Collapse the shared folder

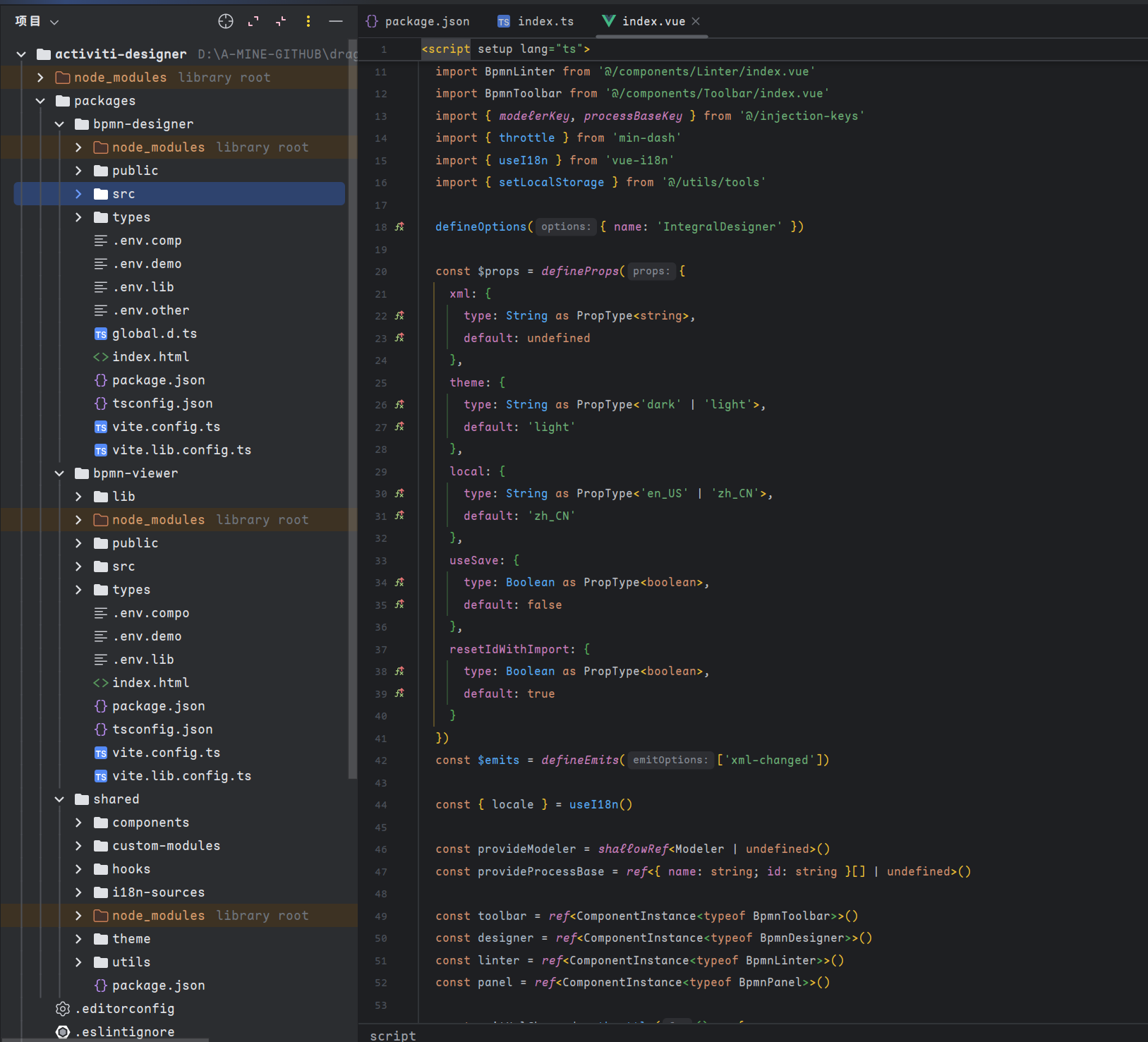point(59,799)
